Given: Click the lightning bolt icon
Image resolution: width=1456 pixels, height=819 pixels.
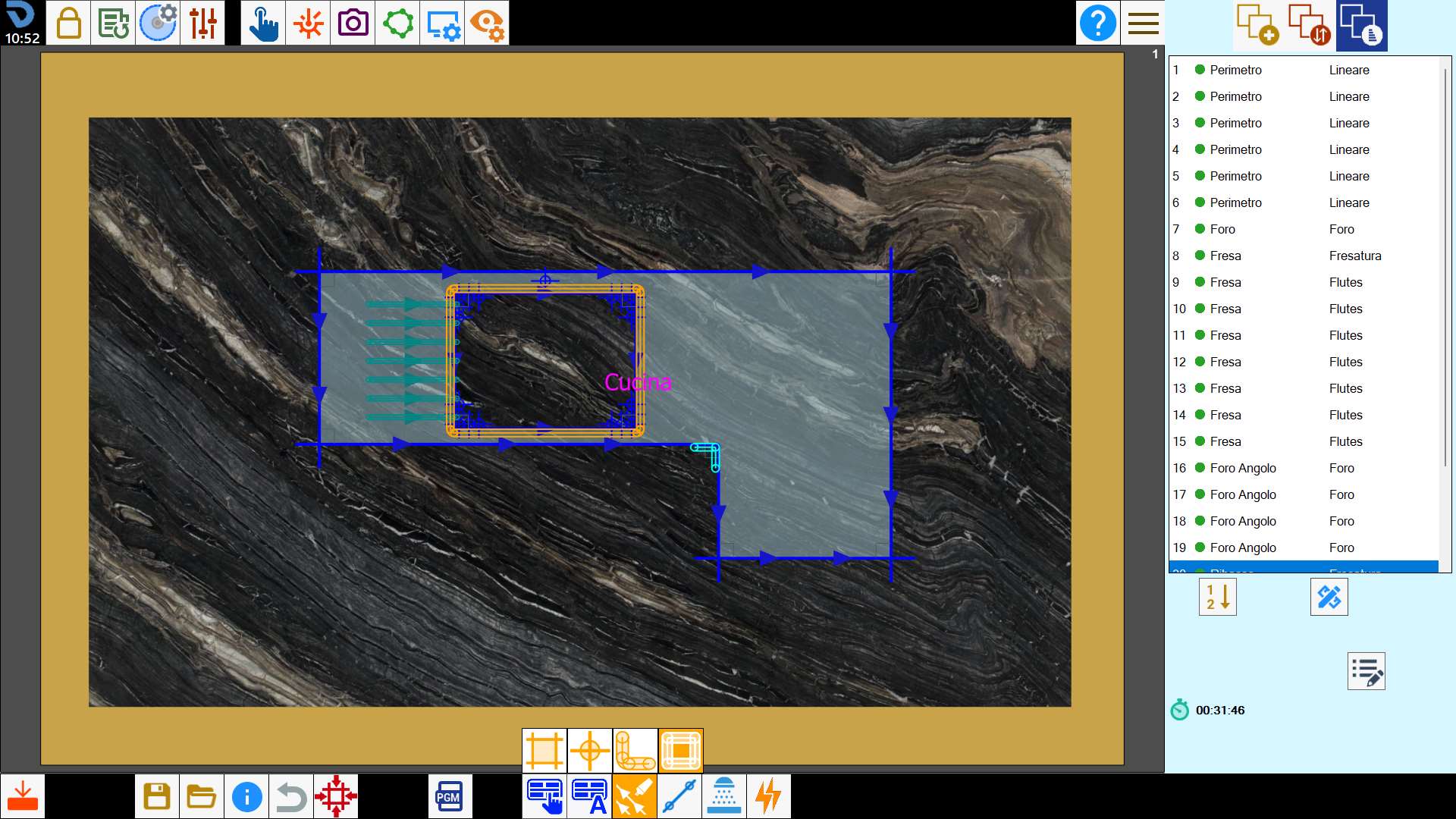Looking at the screenshot, I should click(x=769, y=796).
